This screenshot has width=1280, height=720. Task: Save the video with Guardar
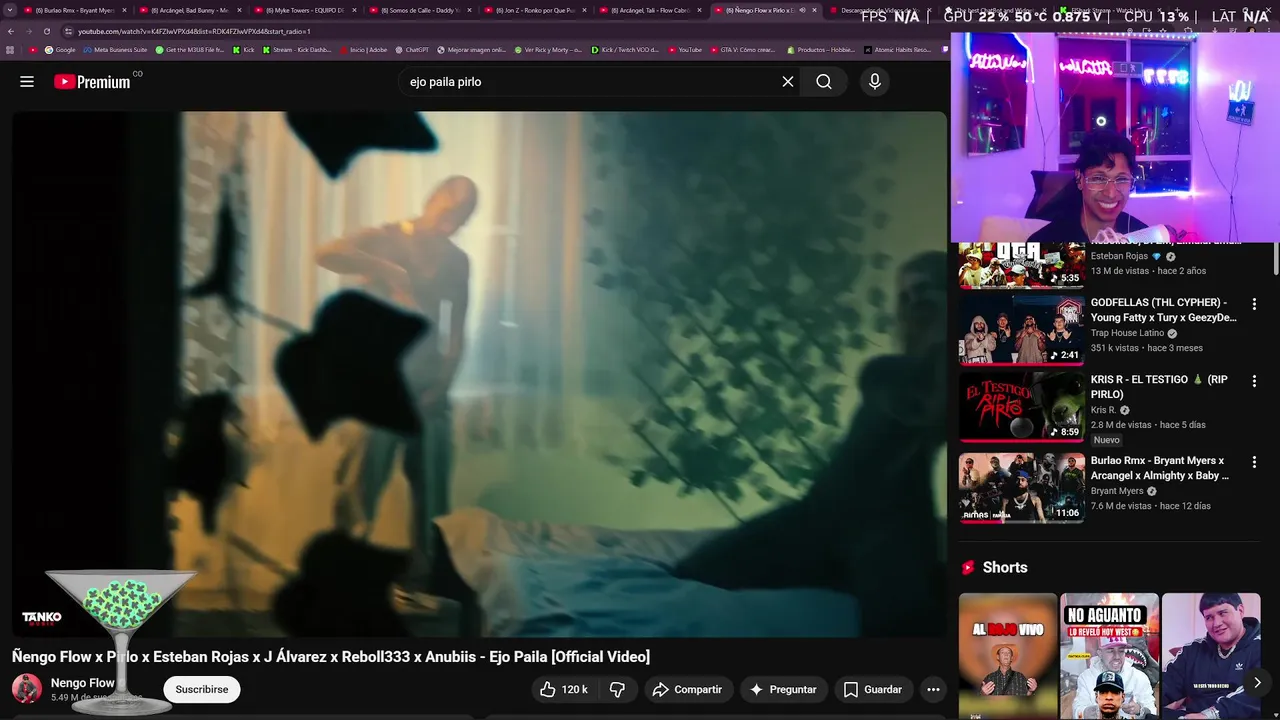tap(873, 689)
